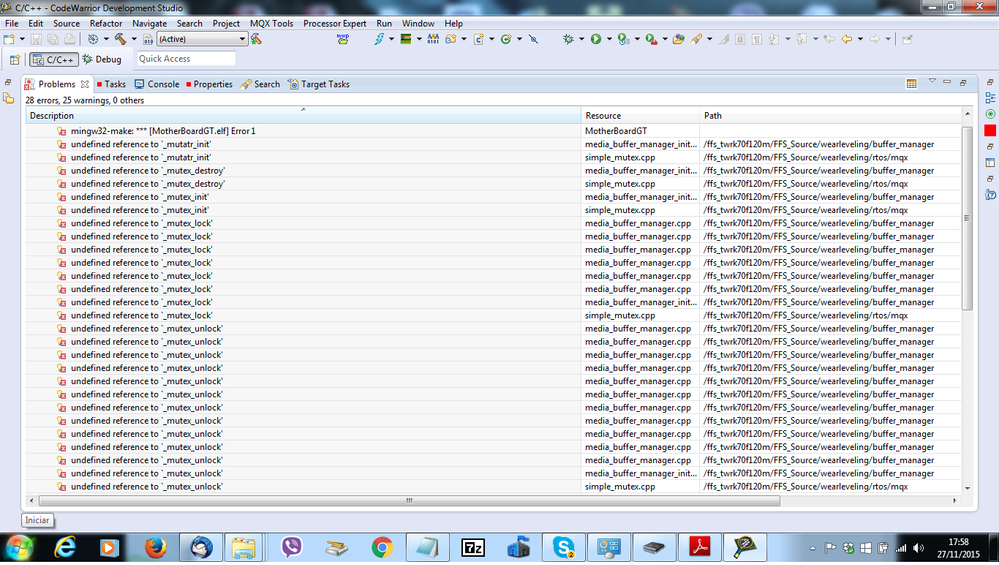Click the binary file icon beside Active
The width and height of the screenshot is (999, 565).
point(148,39)
